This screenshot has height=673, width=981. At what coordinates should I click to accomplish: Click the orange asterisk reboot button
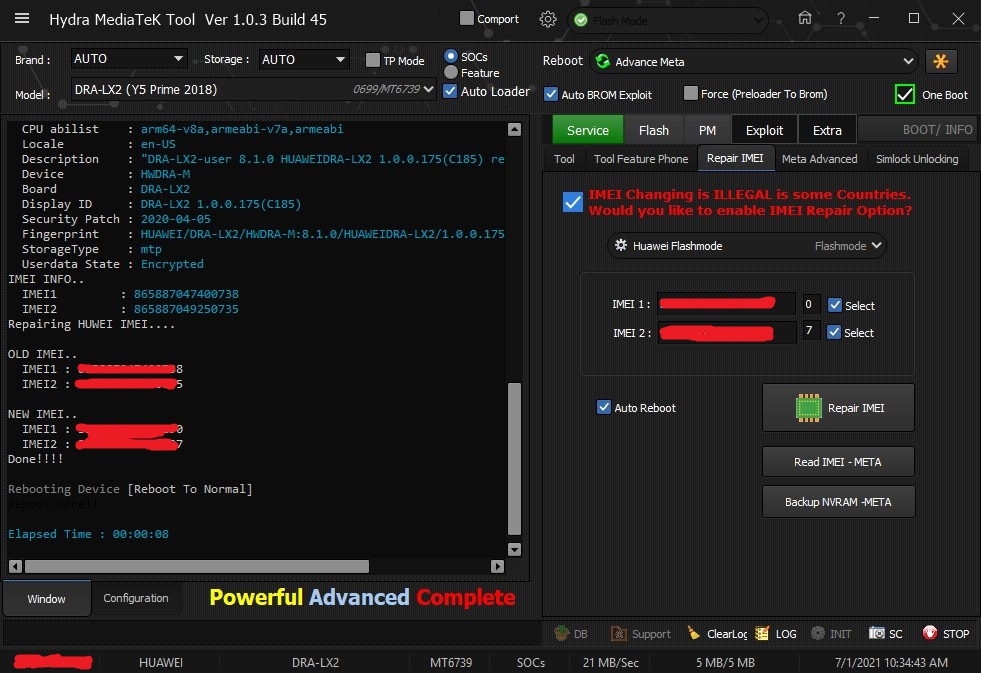click(x=940, y=62)
